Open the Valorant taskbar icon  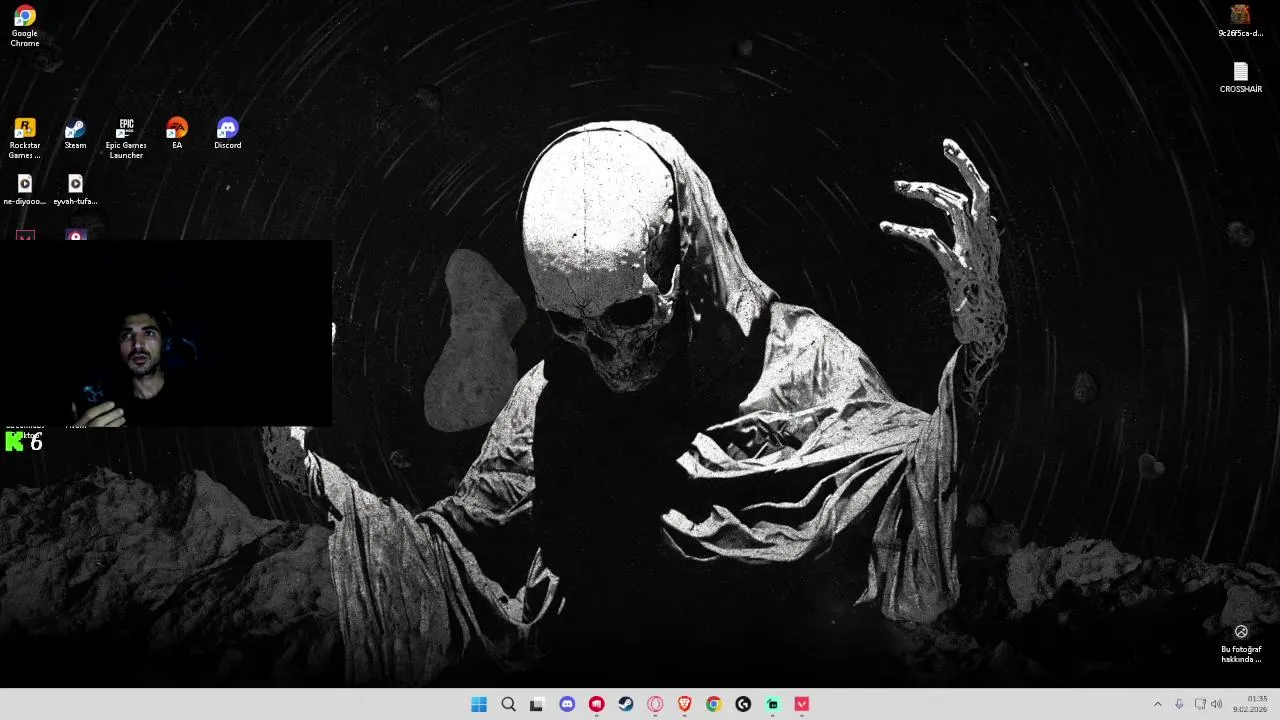[x=801, y=704]
